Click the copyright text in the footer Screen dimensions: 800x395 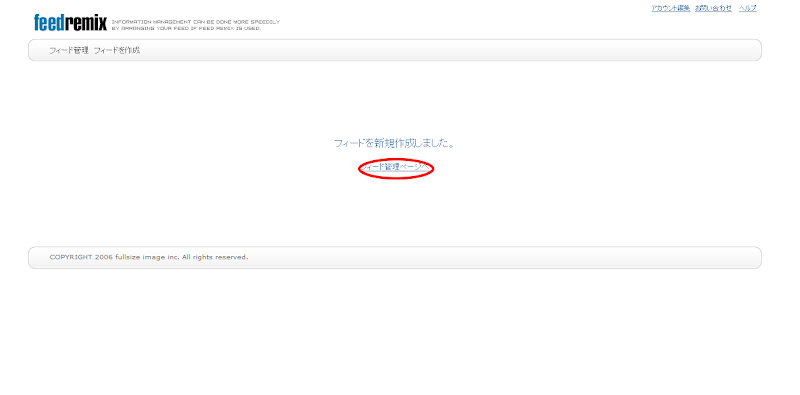[x=149, y=257]
